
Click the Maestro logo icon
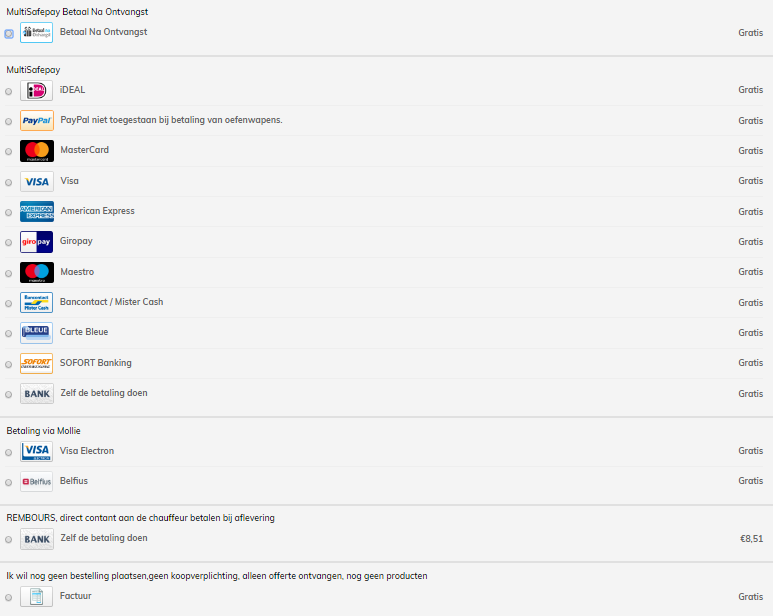[36, 272]
